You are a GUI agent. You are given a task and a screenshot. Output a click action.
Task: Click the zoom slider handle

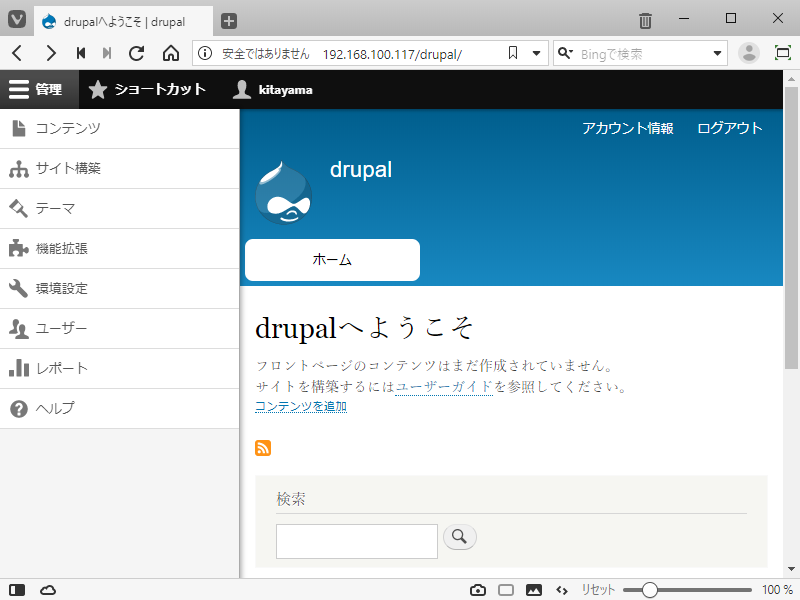pos(649,590)
